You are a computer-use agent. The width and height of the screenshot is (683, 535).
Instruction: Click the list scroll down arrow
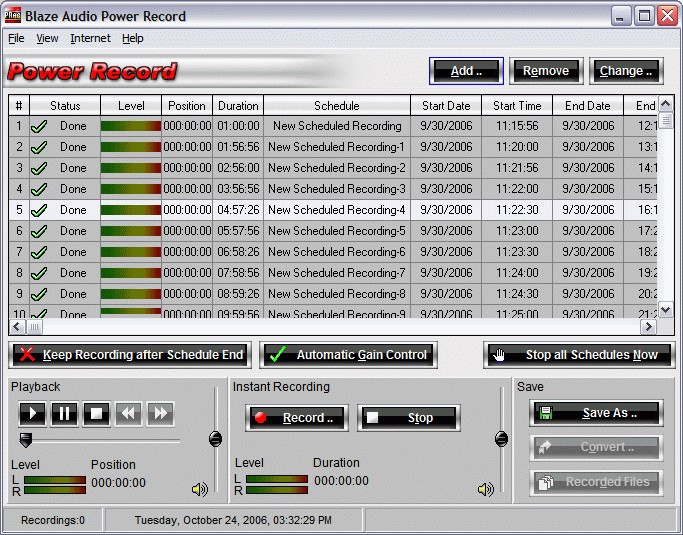665,310
